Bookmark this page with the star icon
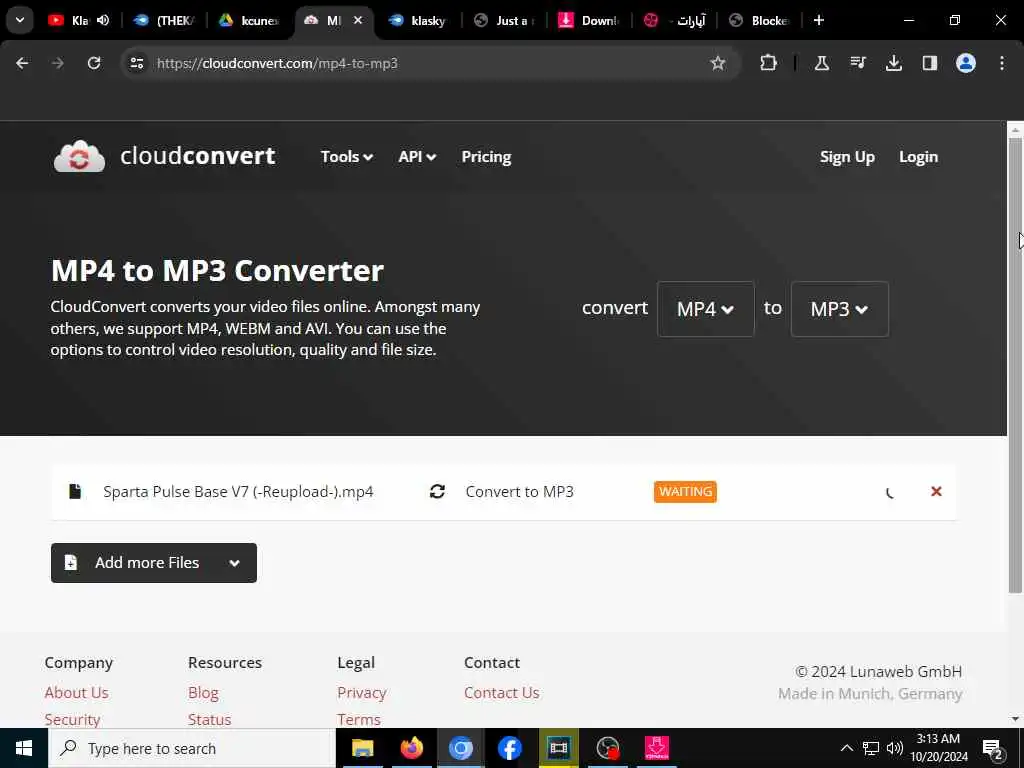 [x=718, y=63]
